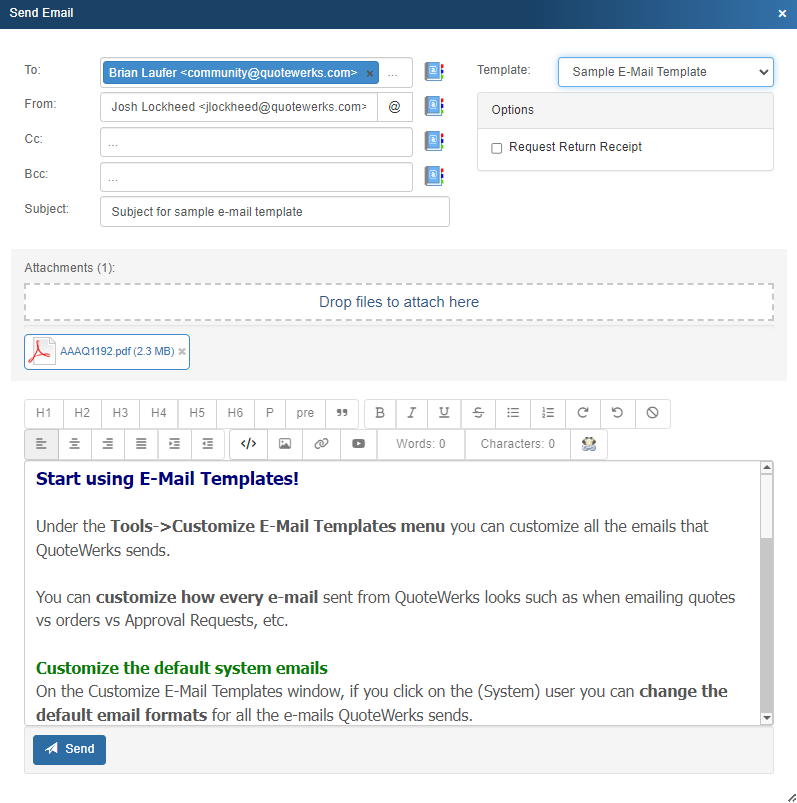Open address book for the To field

434,72
